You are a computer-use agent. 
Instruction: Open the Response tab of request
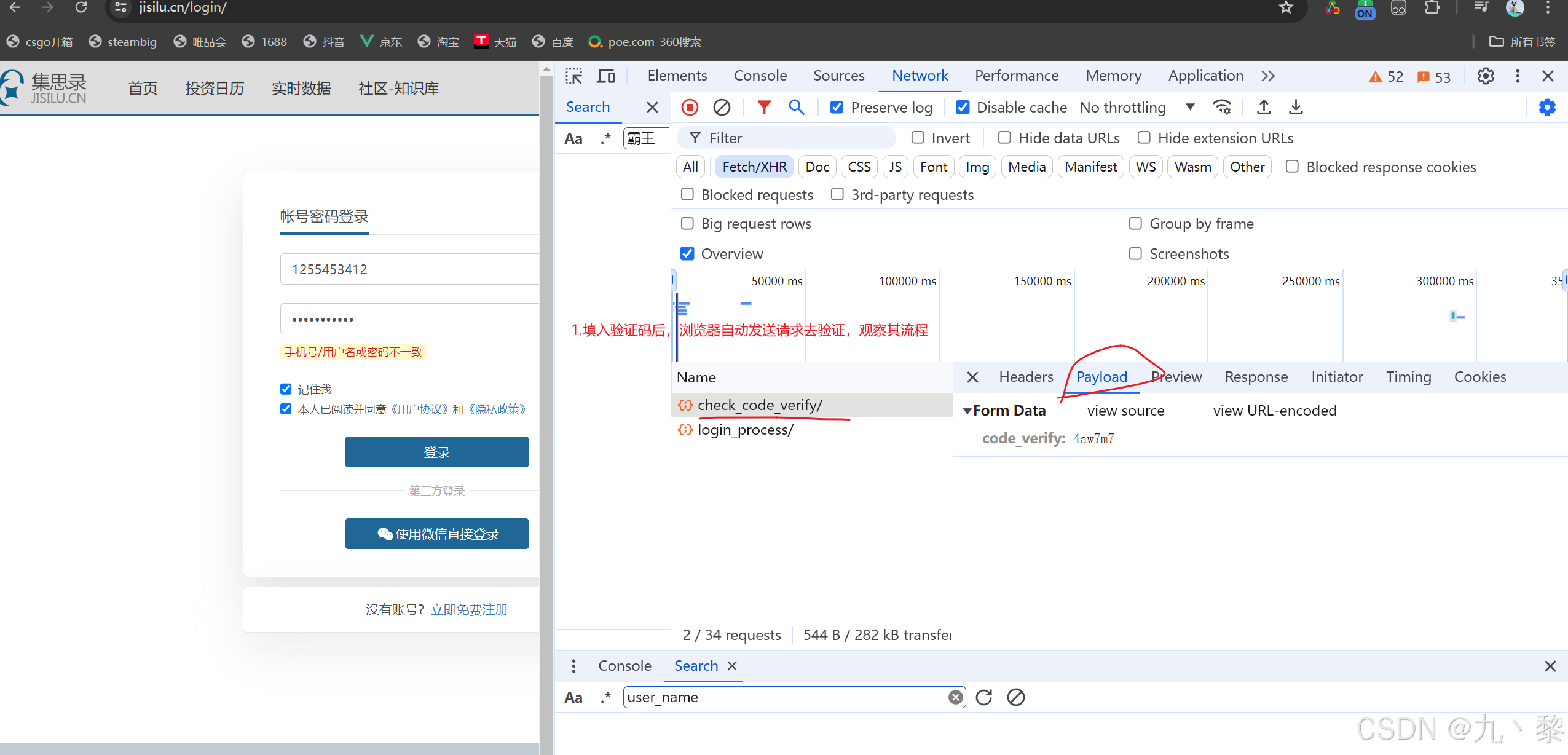click(x=1256, y=377)
